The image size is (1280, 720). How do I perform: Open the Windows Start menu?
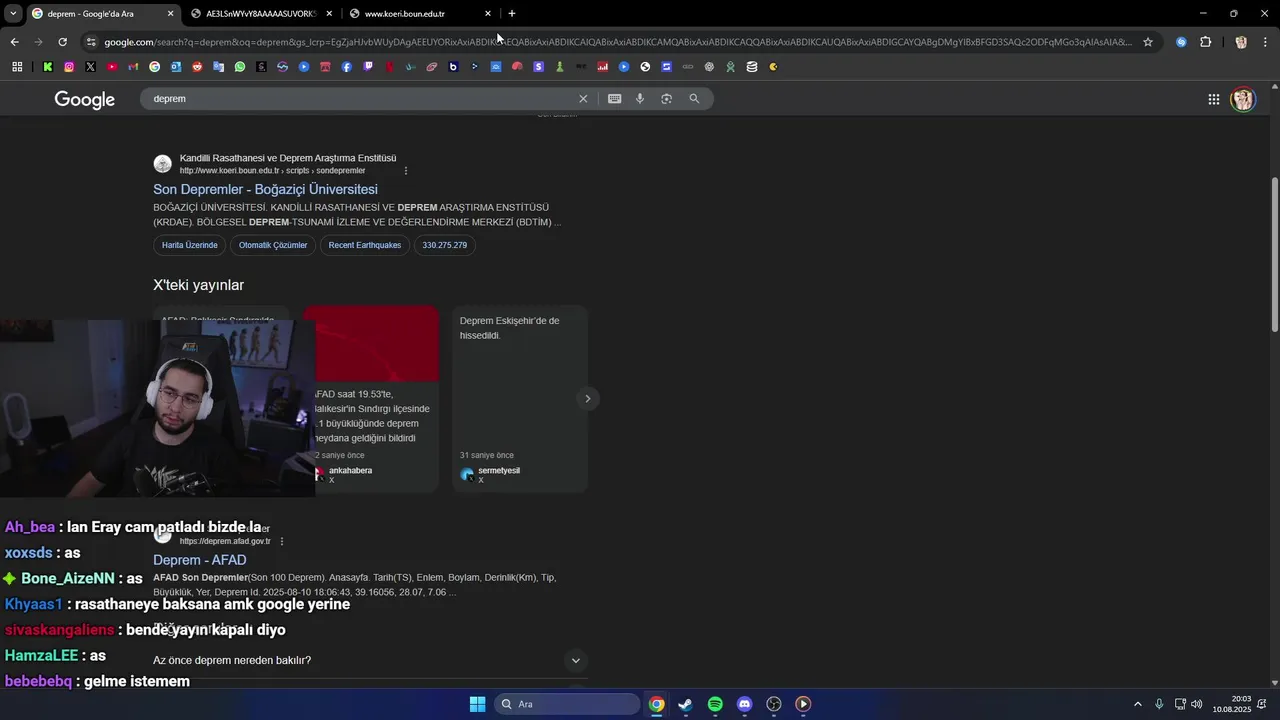click(477, 704)
